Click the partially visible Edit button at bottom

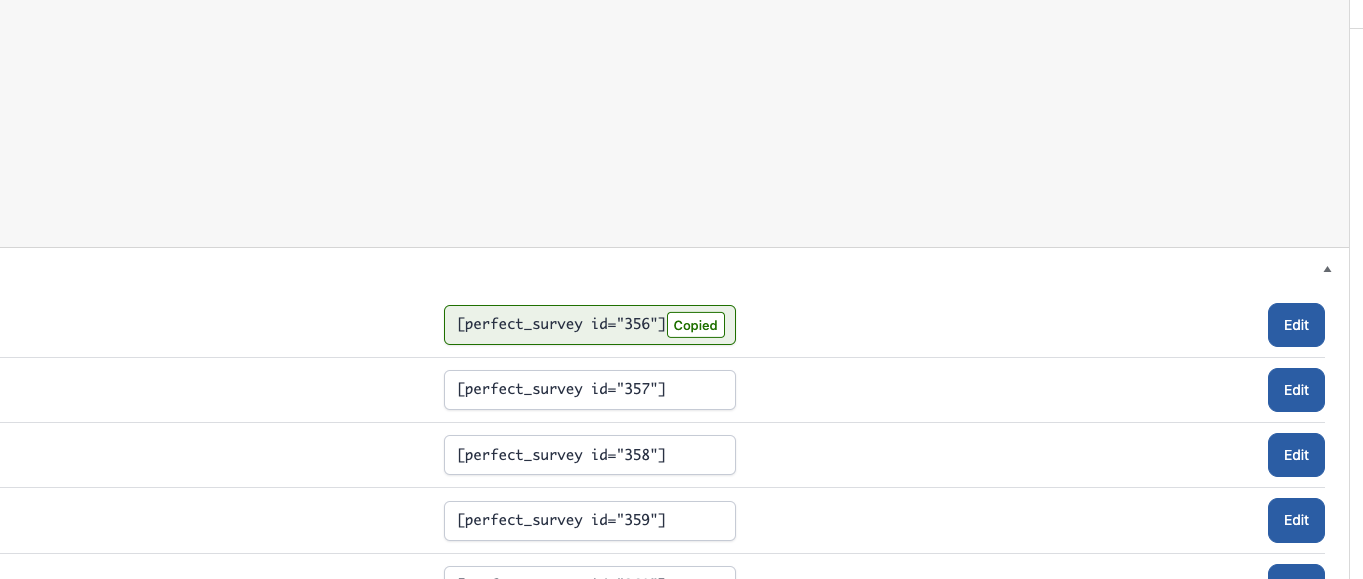tap(1296, 572)
